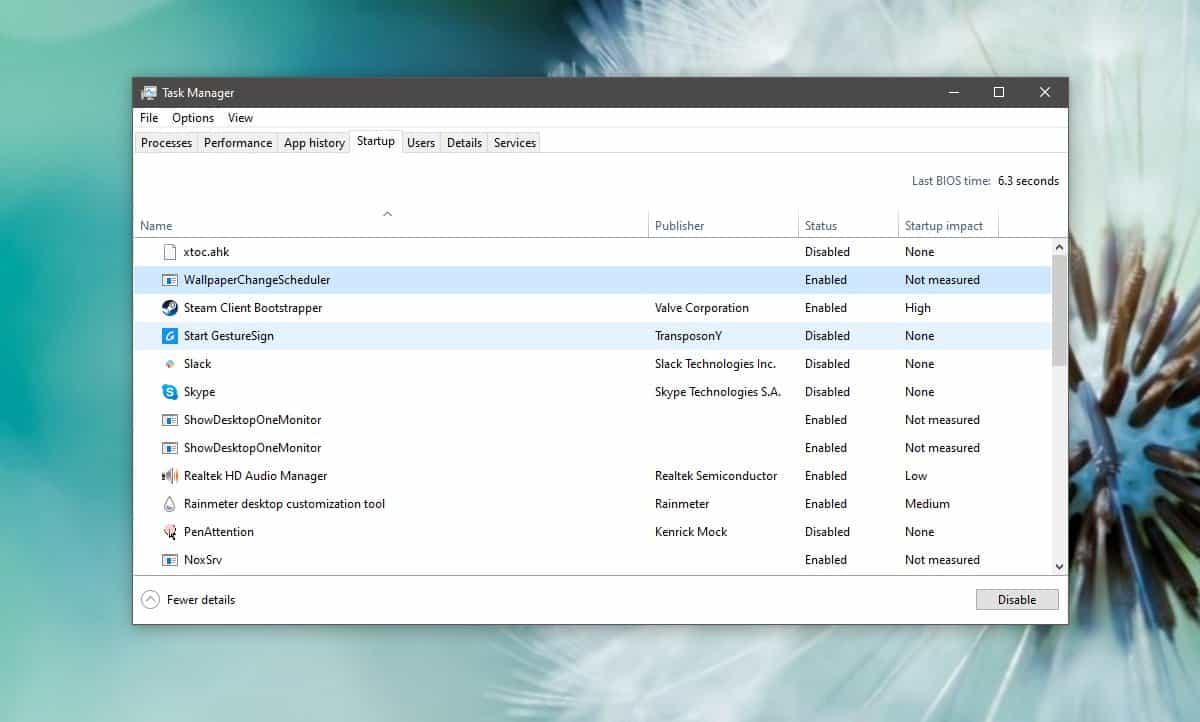Click the Slack app icon
The image size is (1200, 722).
(x=169, y=364)
